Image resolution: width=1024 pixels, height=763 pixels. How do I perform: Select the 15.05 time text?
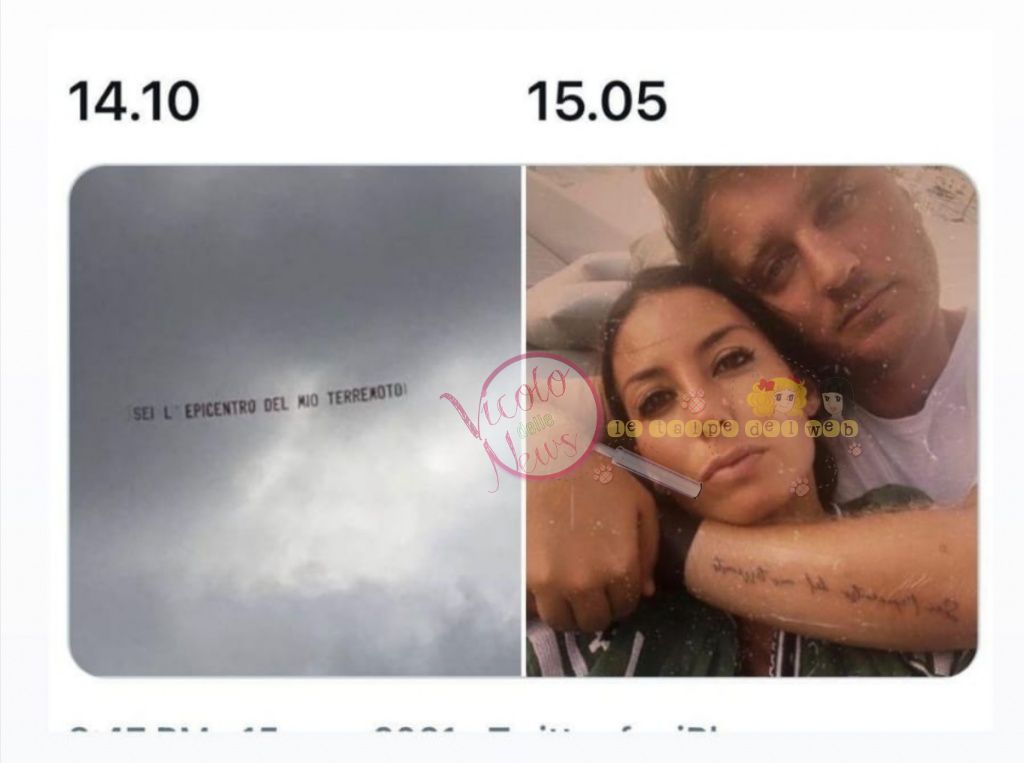tap(597, 101)
